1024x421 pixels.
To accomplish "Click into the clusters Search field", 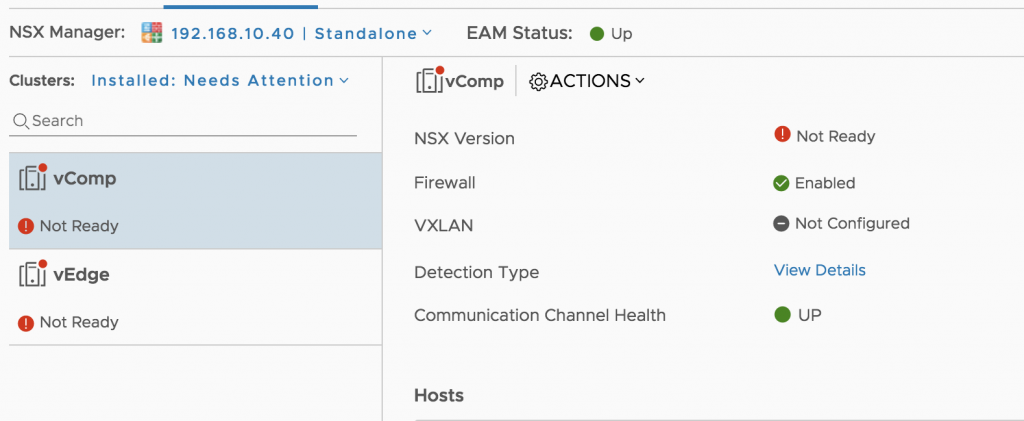I will tap(183, 121).
